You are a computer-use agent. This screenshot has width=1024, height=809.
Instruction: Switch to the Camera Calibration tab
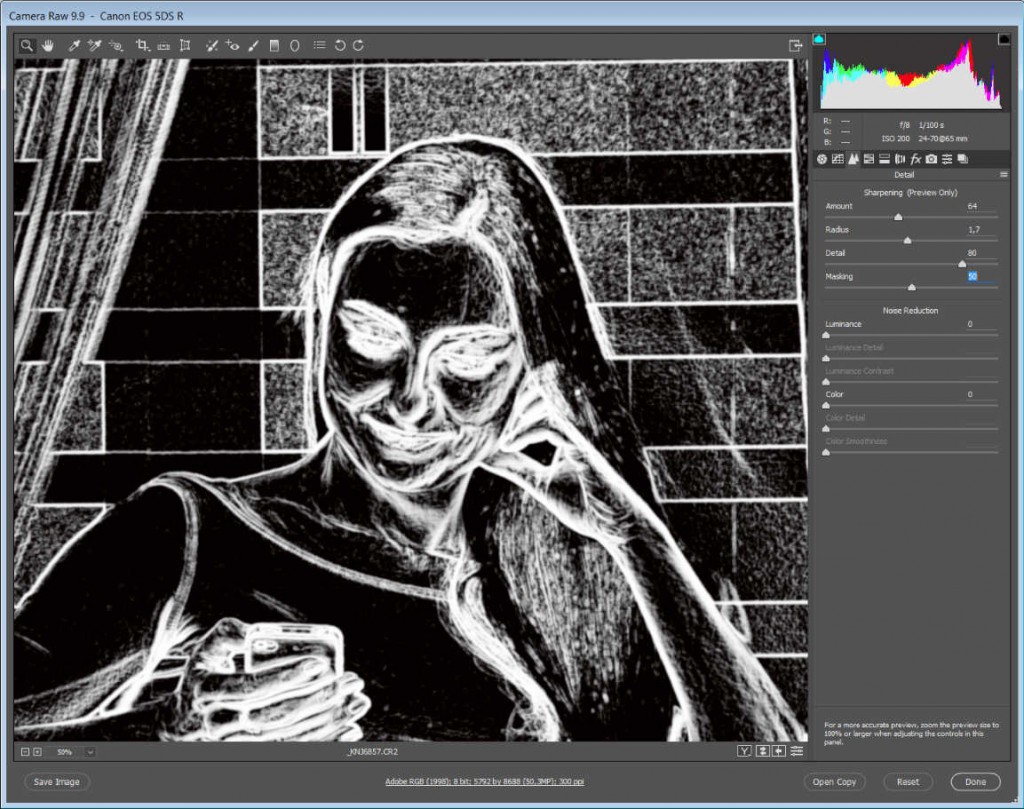coord(931,159)
